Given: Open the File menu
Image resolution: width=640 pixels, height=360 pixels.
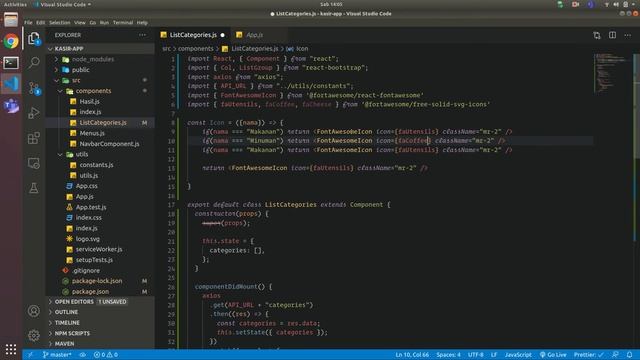Looking at the screenshot, I should (28, 23).
